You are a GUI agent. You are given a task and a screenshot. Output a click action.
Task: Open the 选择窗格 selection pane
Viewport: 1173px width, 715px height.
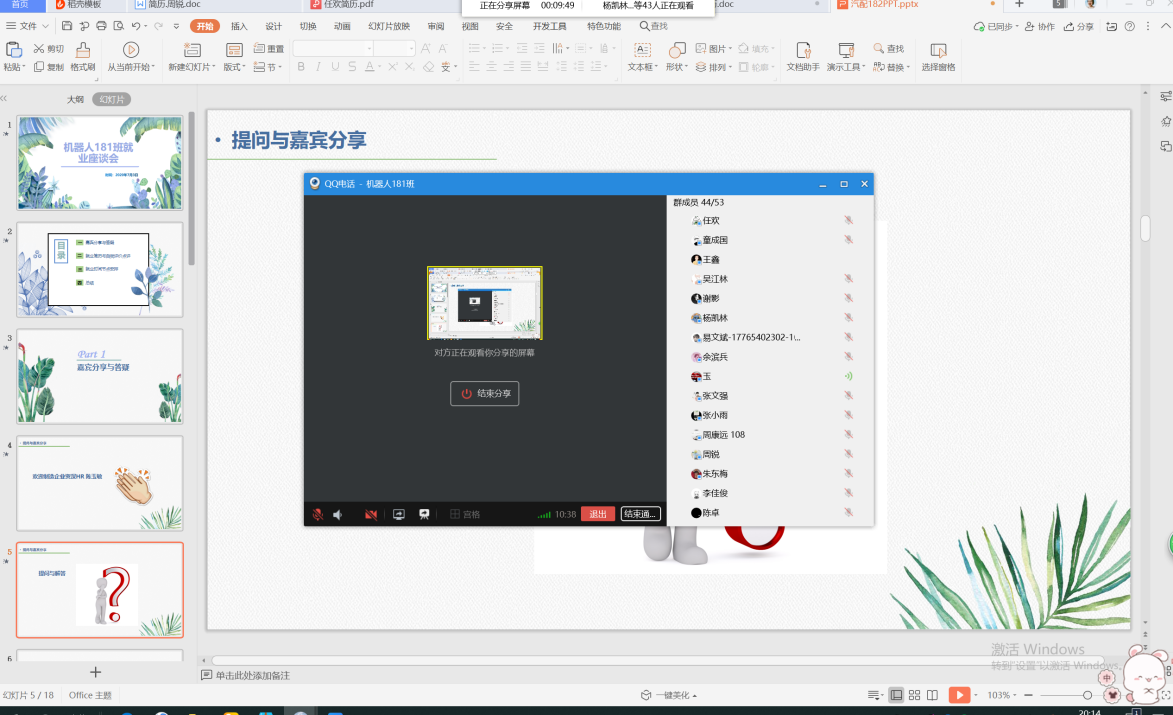[938, 50]
